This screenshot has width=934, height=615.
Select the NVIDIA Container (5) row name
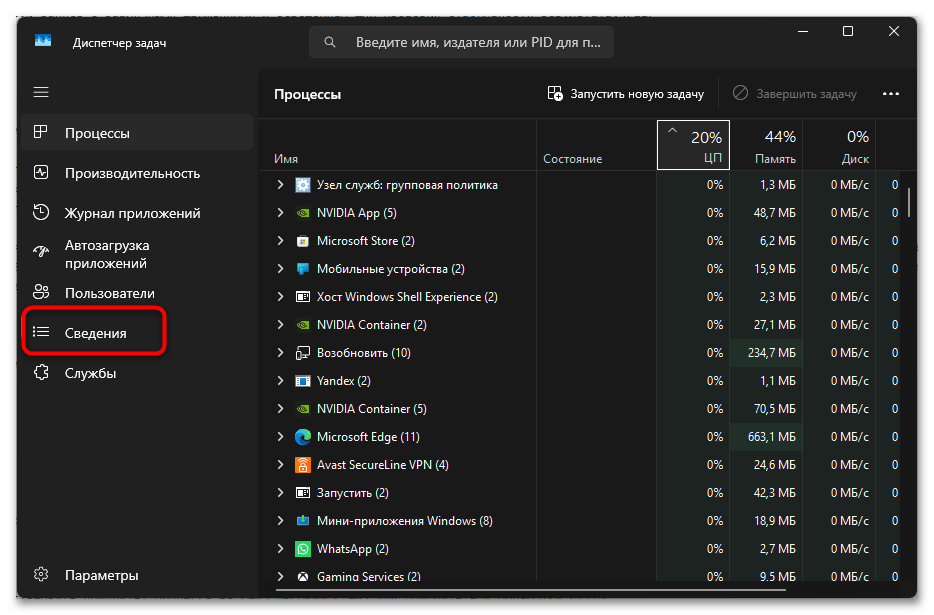(372, 409)
